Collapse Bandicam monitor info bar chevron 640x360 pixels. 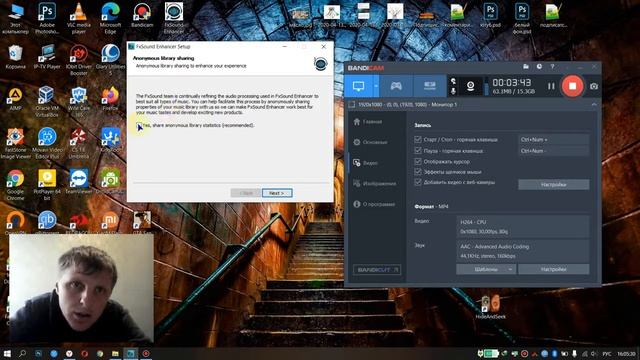click(594, 105)
